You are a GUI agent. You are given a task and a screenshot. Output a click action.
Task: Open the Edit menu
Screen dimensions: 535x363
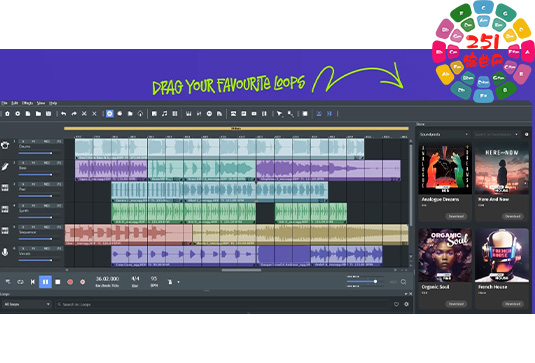[14, 103]
